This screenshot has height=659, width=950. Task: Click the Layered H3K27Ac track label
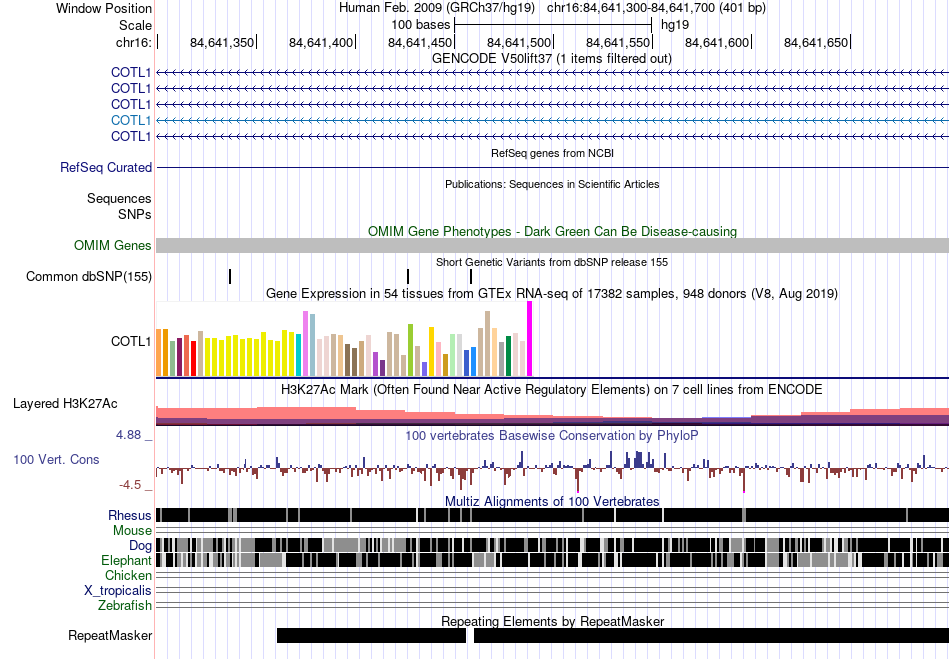[65, 403]
